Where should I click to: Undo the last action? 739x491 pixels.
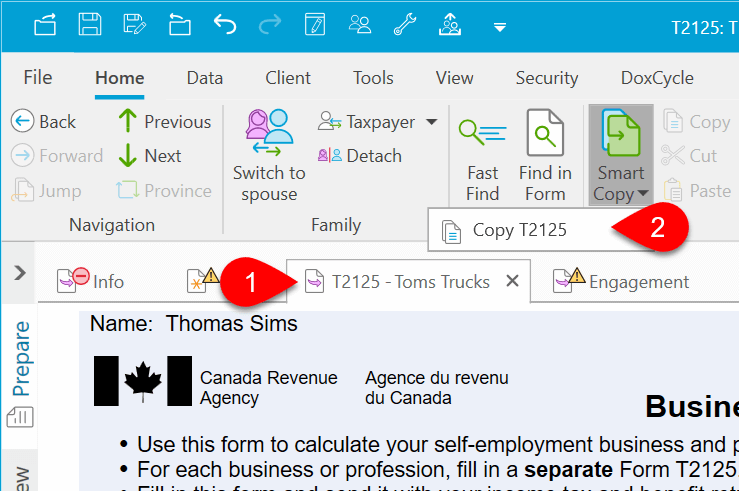225,24
